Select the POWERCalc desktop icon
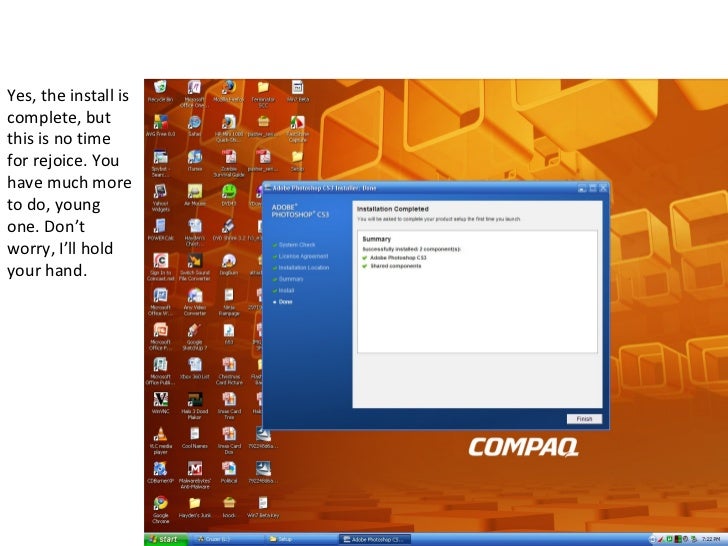 click(160, 229)
